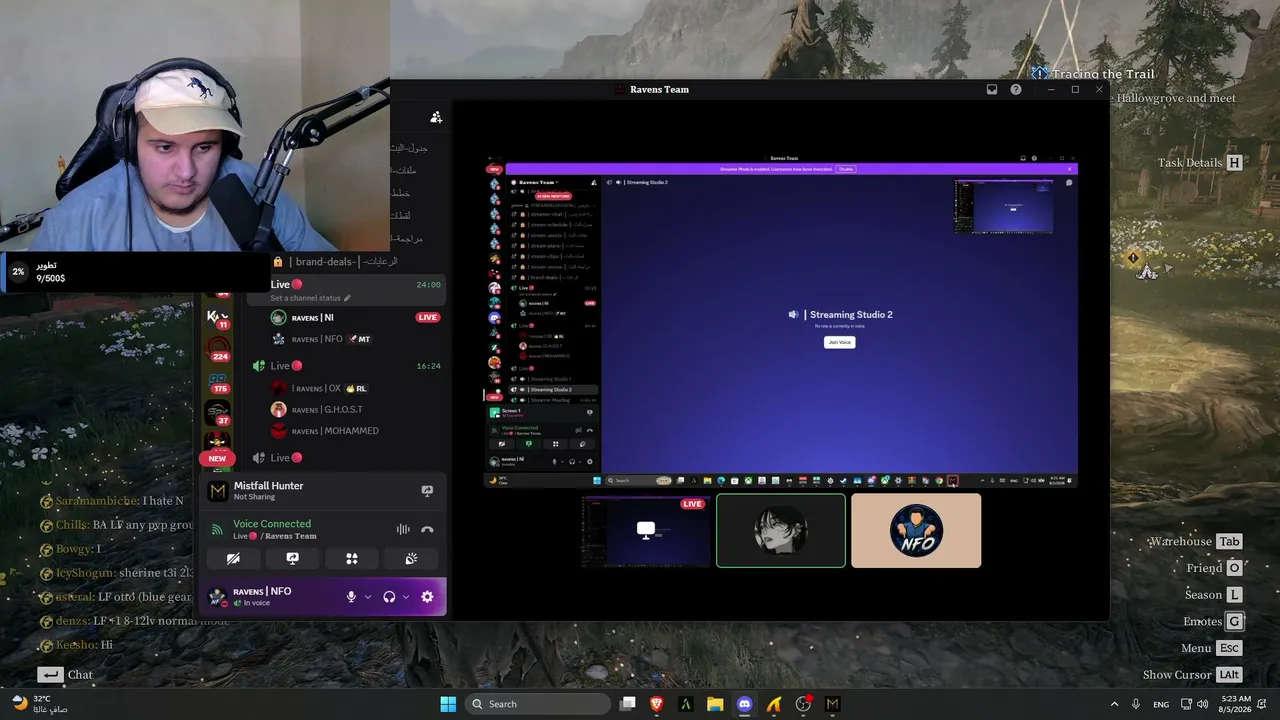Toggle camera in voice panel
This screenshot has width=1280, height=720.
pyautogui.click(x=233, y=559)
